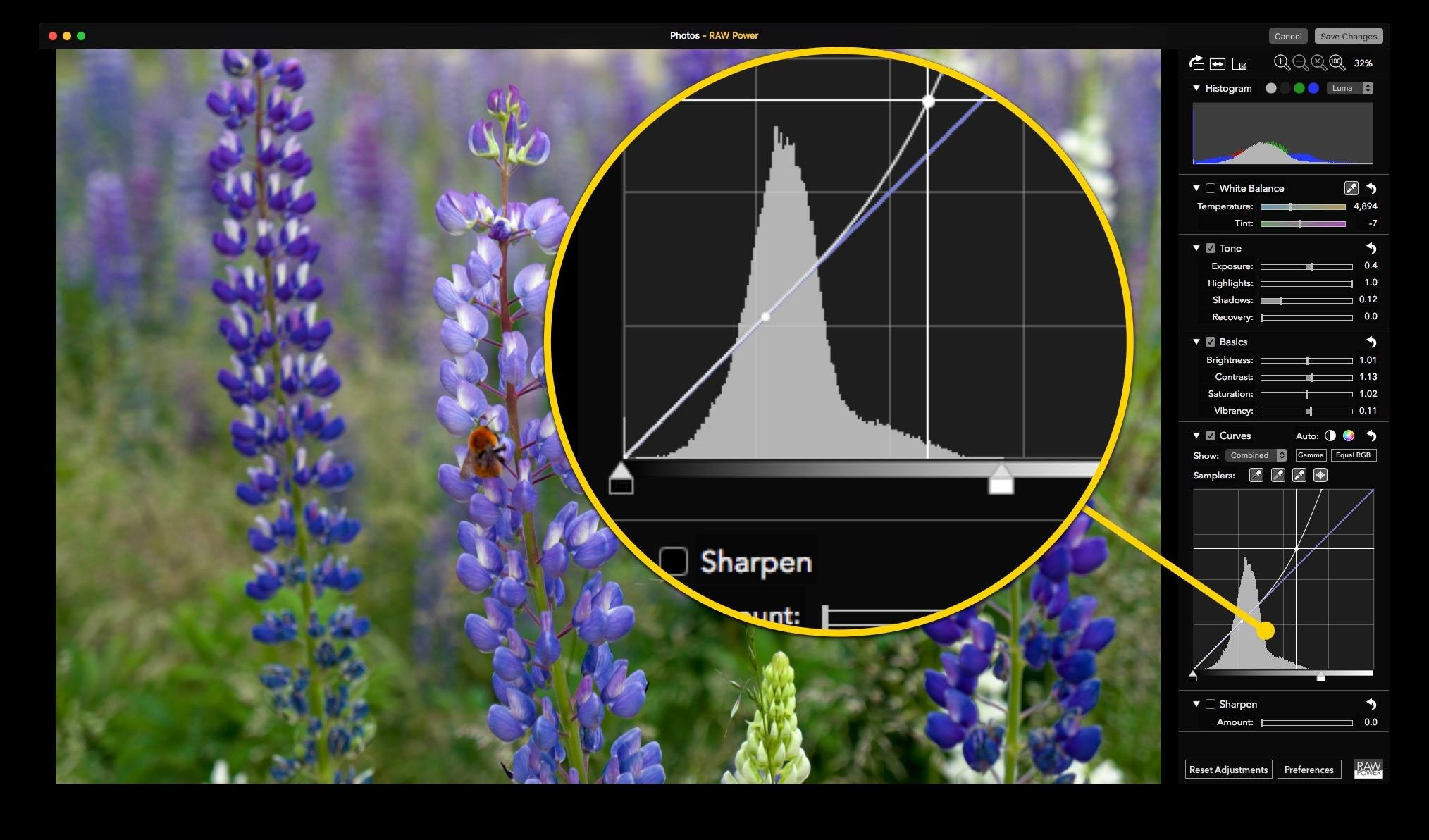Select the black point sampler eyedropper
The width and height of the screenshot is (1429, 840).
(1256, 475)
